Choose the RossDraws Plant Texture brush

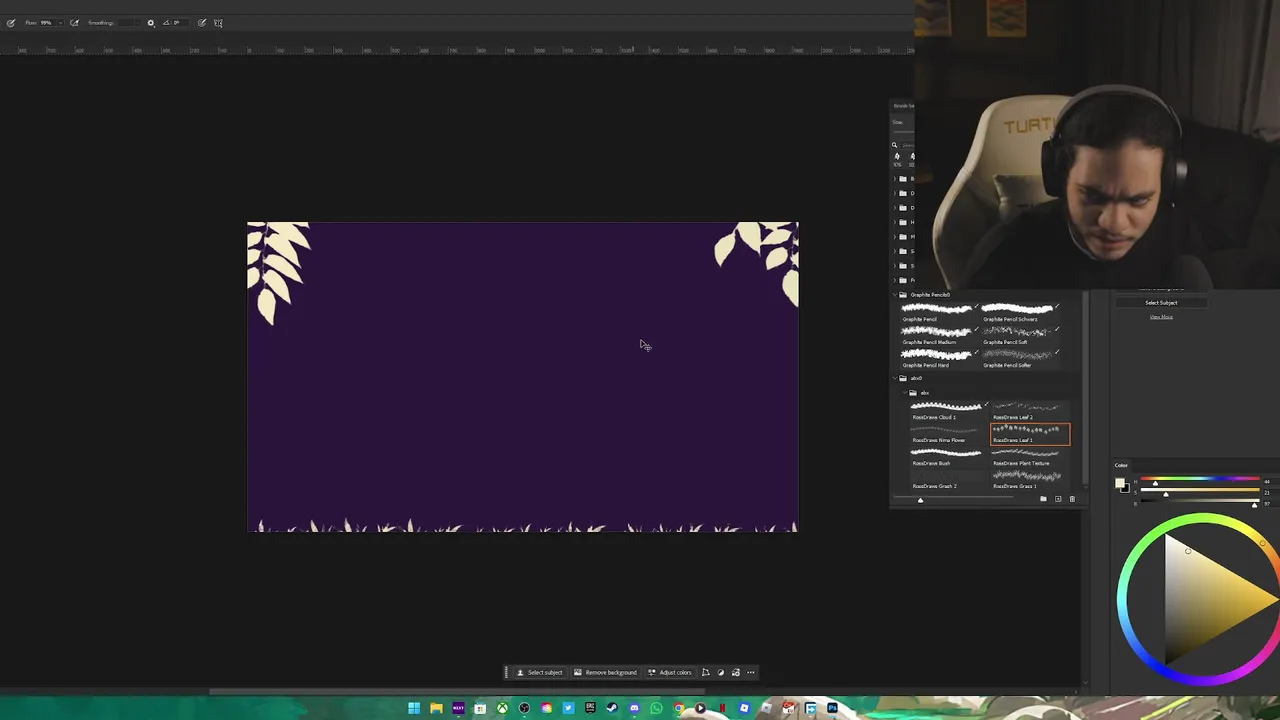tap(1030, 456)
